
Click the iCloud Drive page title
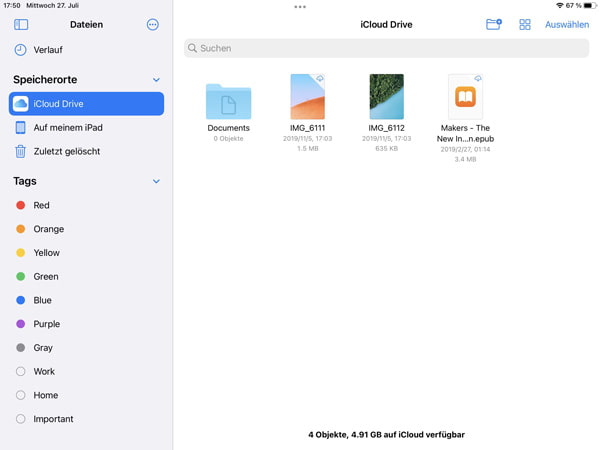pos(386,24)
